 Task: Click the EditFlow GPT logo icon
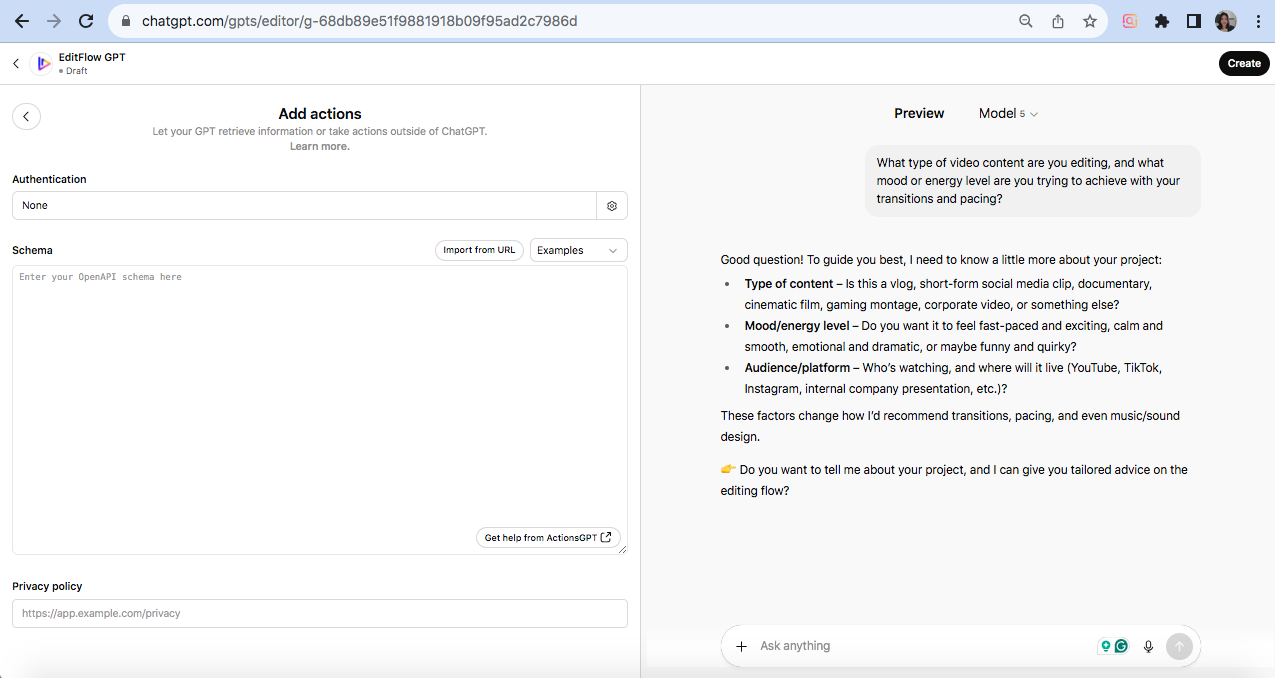point(42,64)
